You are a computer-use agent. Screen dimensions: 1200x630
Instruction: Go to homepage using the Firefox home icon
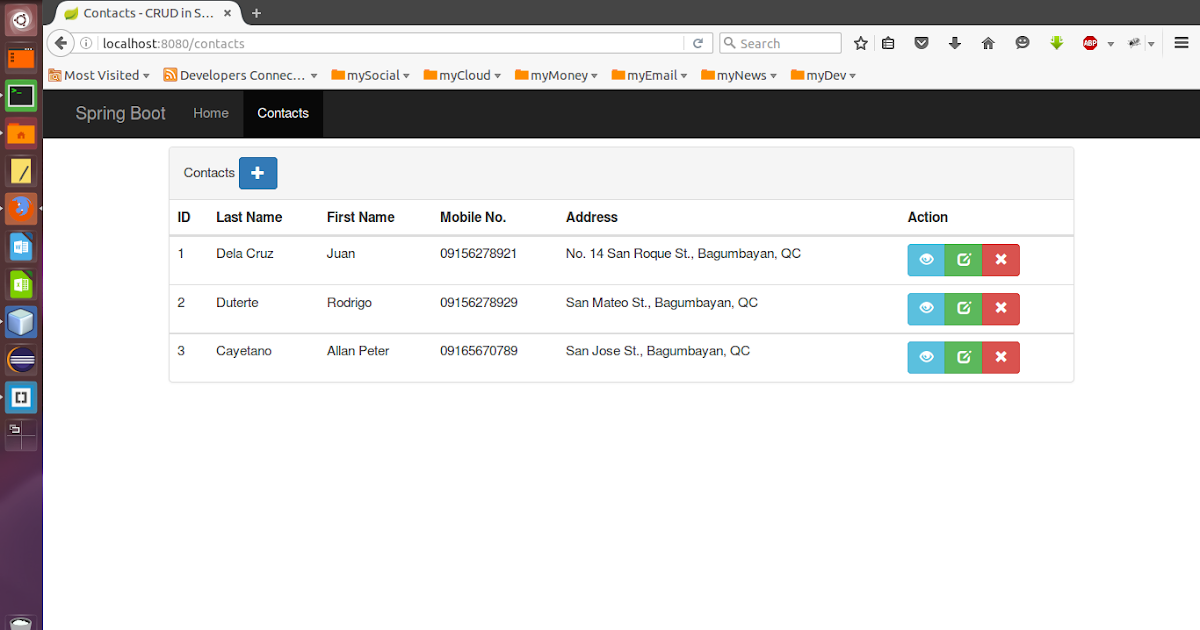(x=988, y=43)
